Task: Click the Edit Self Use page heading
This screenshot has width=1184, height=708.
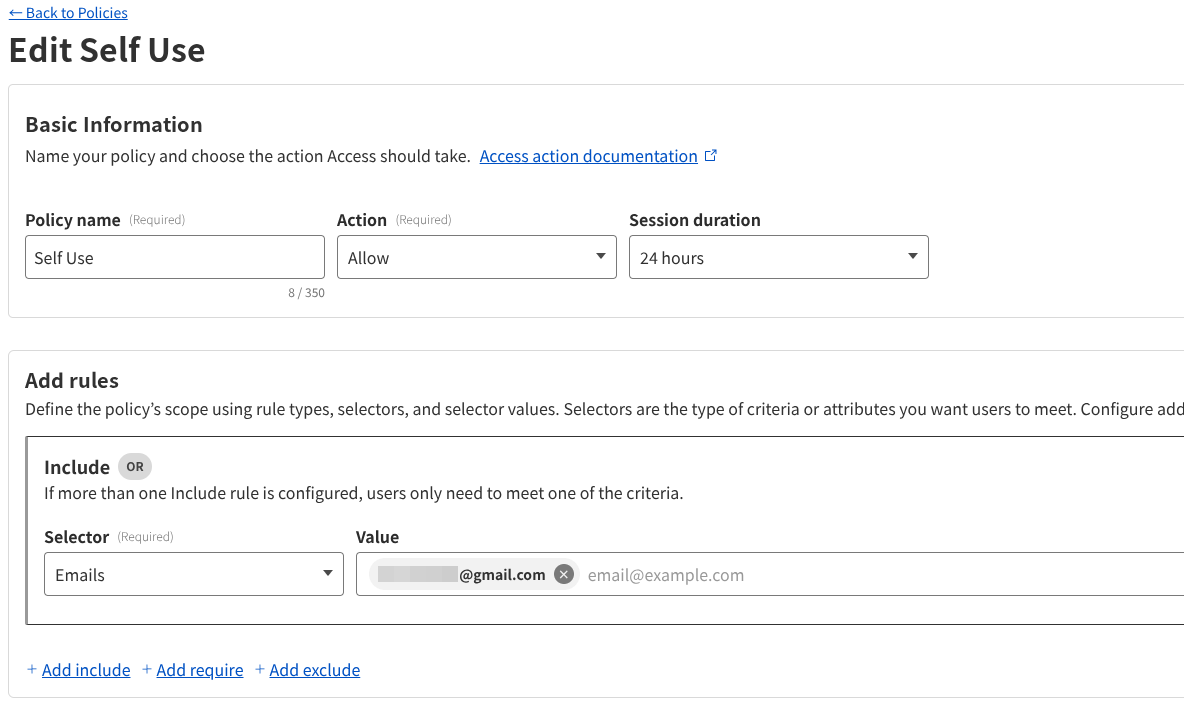Action: (x=107, y=50)
